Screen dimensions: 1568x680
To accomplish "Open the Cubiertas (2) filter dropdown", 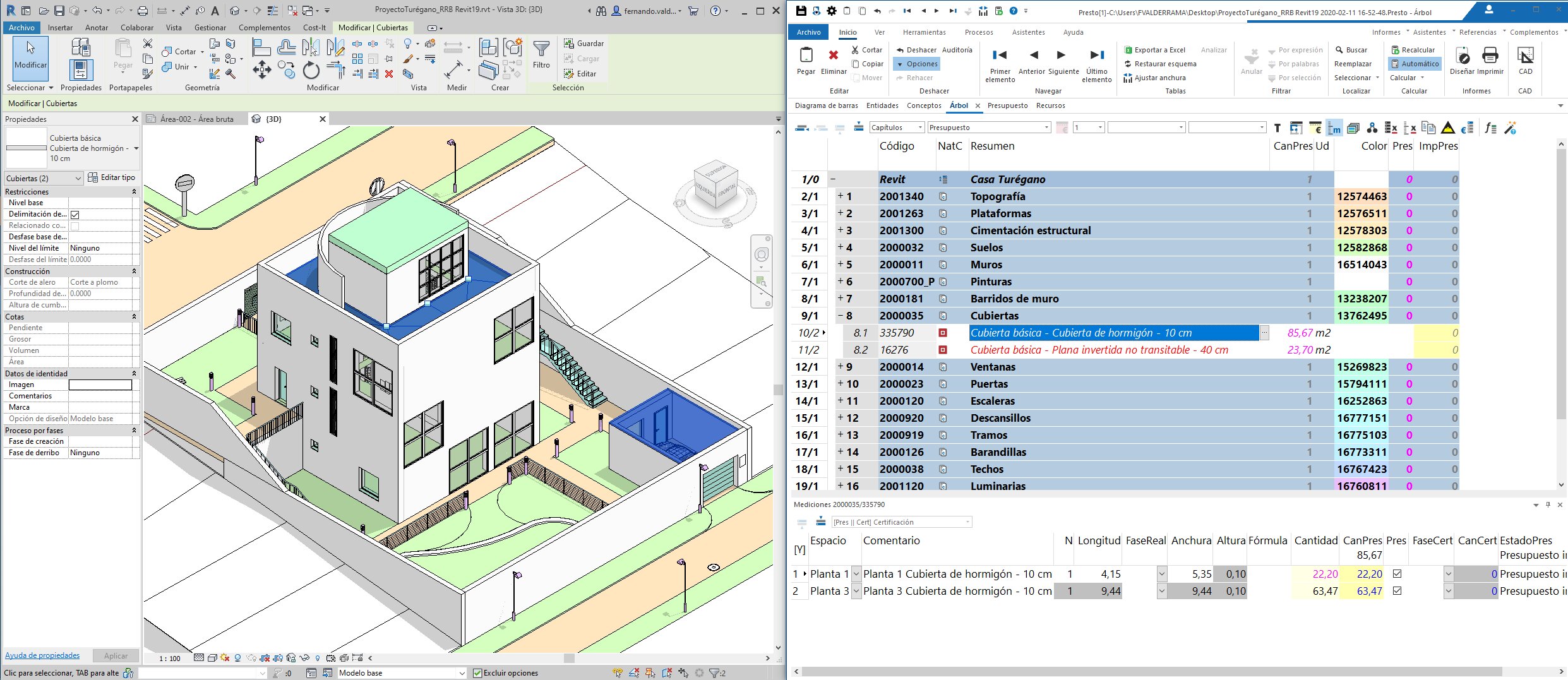I will pyautogui.click(x=78, y=179).
